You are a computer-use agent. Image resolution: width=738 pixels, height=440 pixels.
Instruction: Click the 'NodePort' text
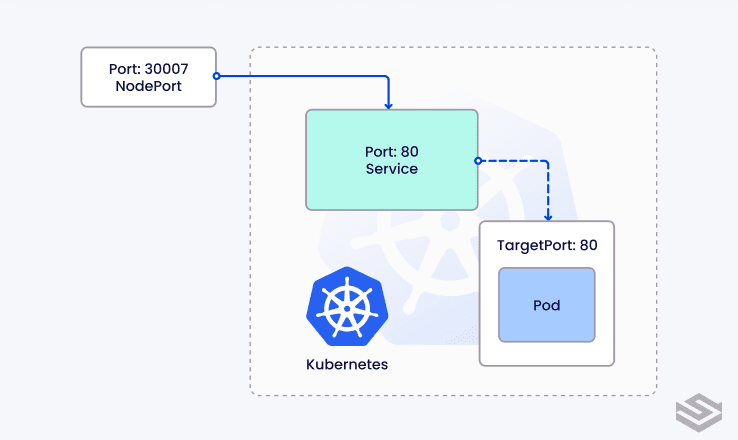coord(148,86)
